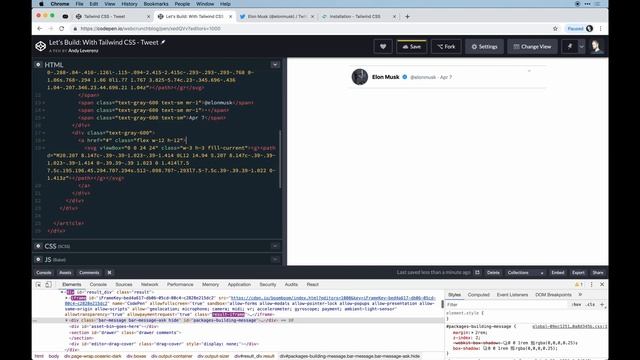The width and height of the screenshot is (640, 360).
Task: Toggle .cls class editor in Styles
Action: pos(590,304)
